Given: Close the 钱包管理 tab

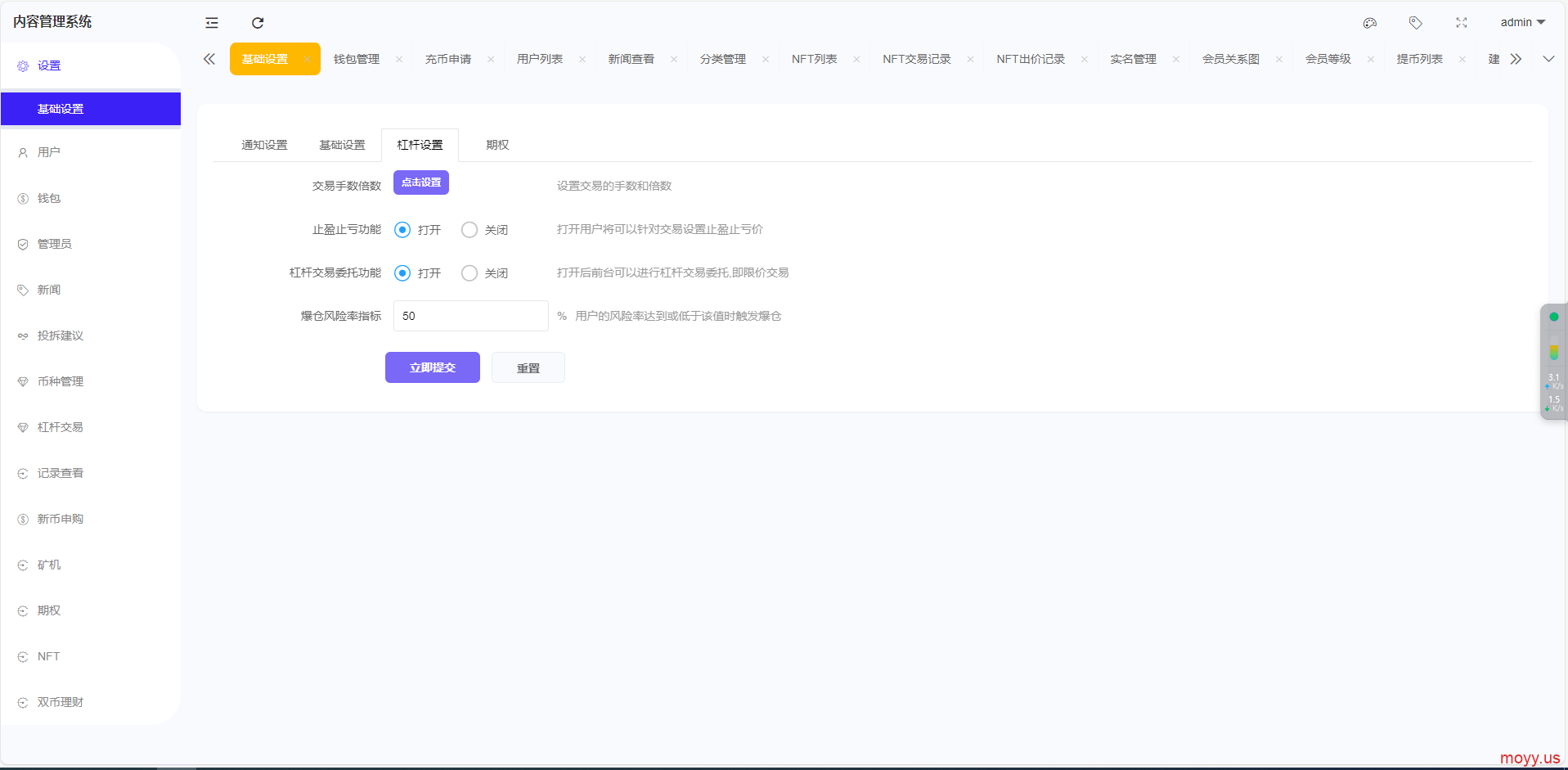Looking at the screenshot, I should [399, 59].
